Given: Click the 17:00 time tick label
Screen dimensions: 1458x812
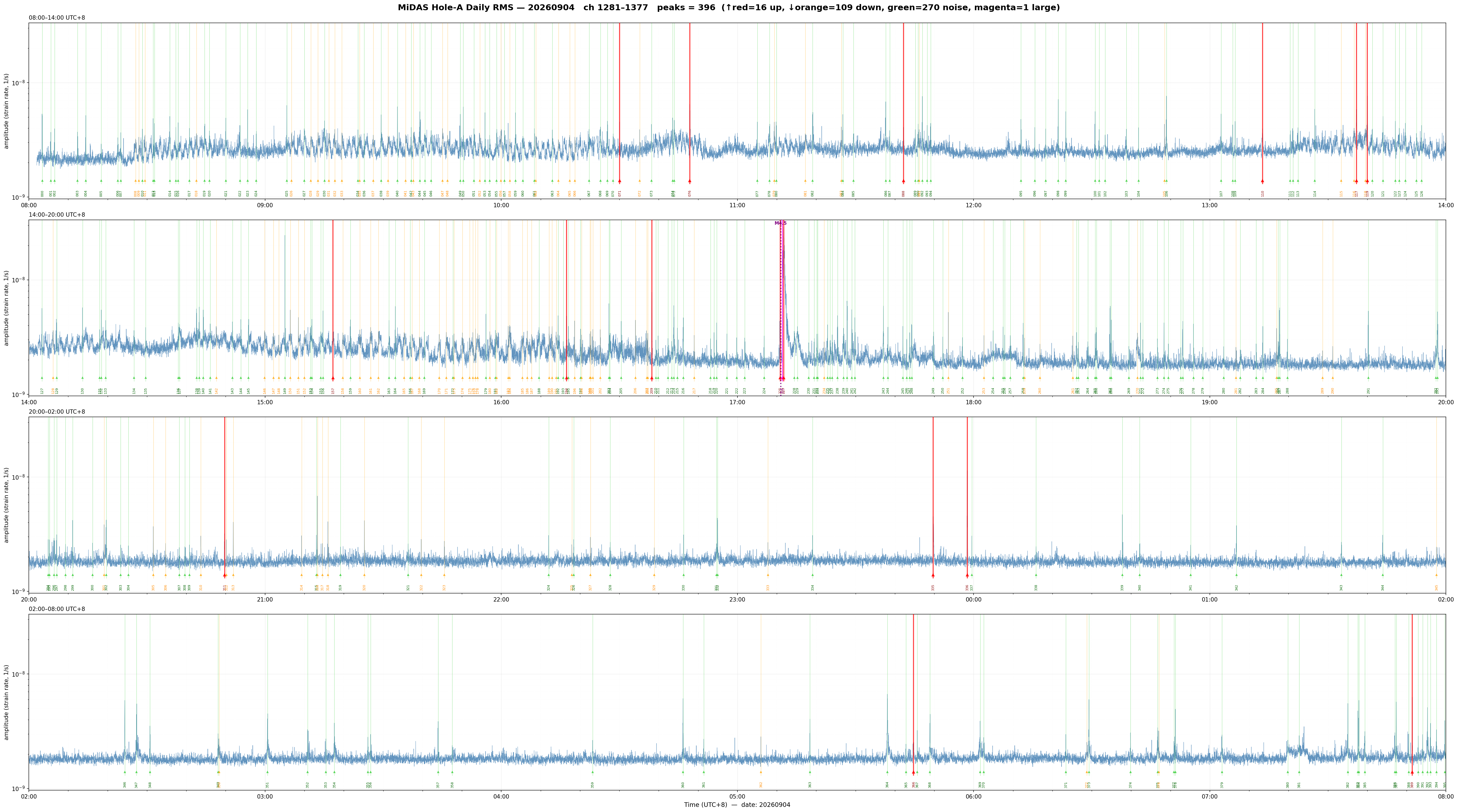Looking at the screenshot, I should click(737, 402).
